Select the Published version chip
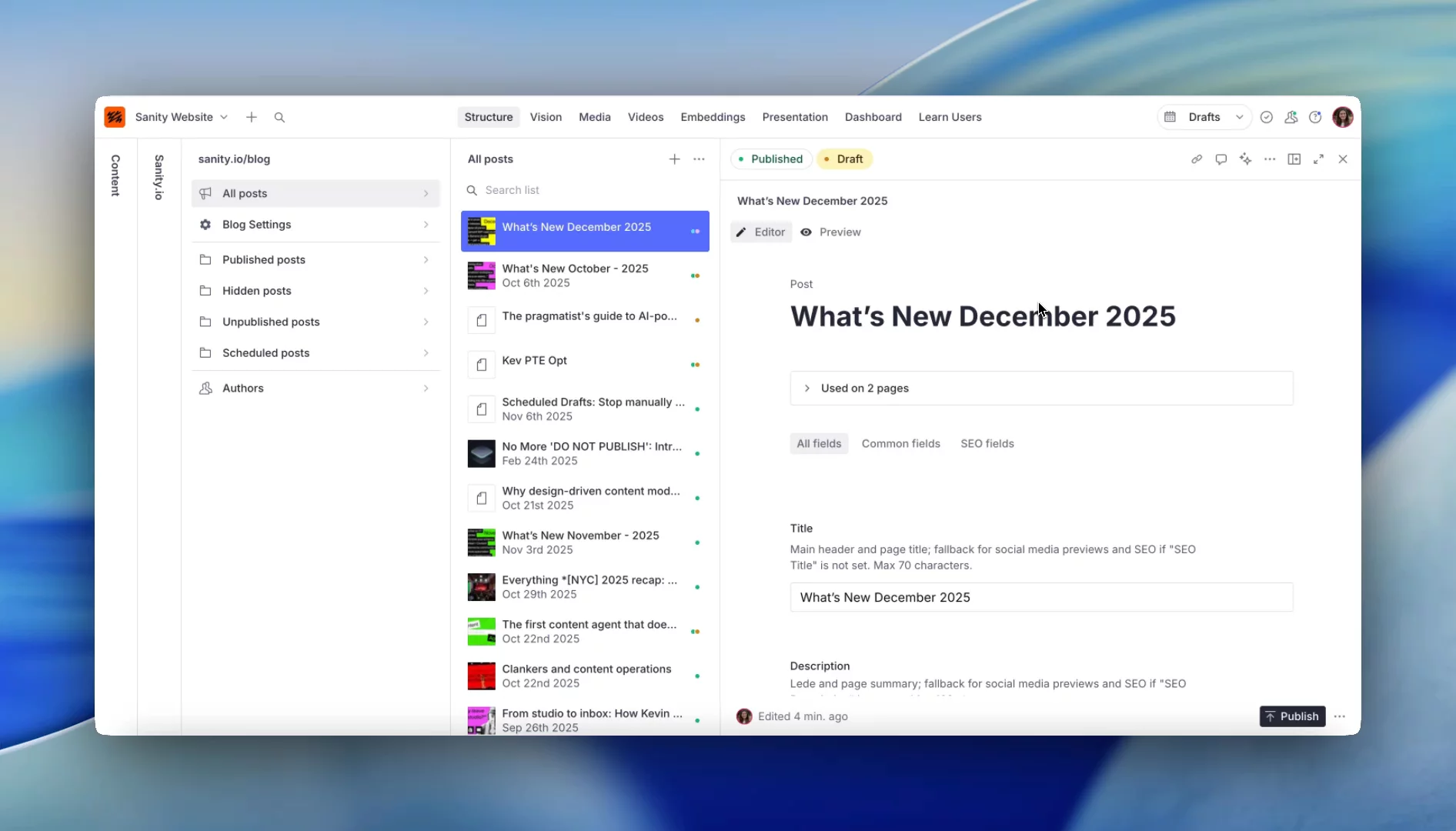Image resolution: width=1456 pixels, height=831 pixels. coord(770,159)
